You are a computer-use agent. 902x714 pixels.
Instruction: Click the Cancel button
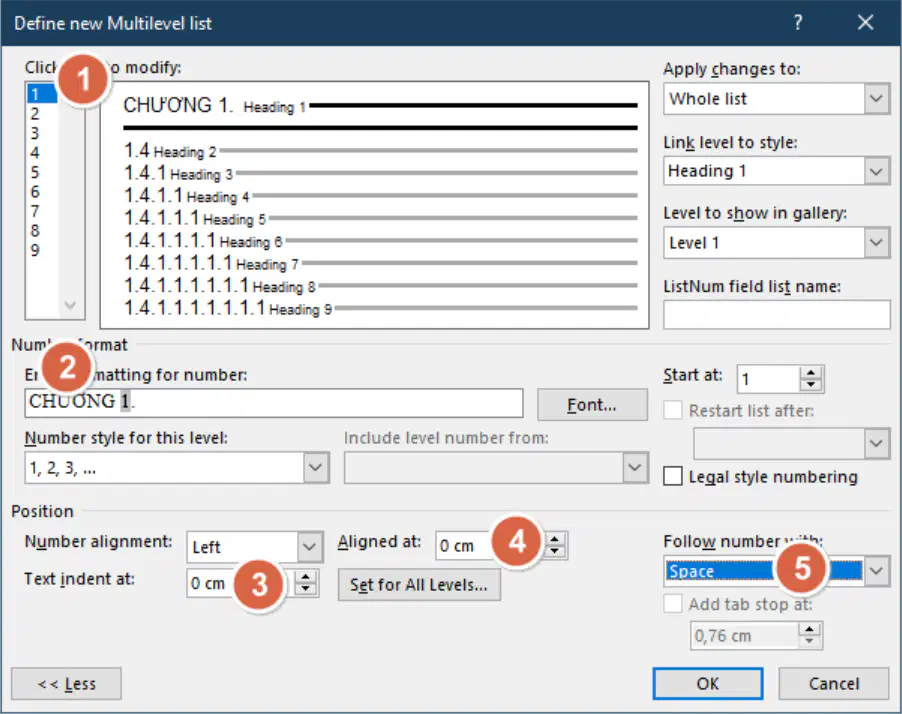tap(834, 684)
